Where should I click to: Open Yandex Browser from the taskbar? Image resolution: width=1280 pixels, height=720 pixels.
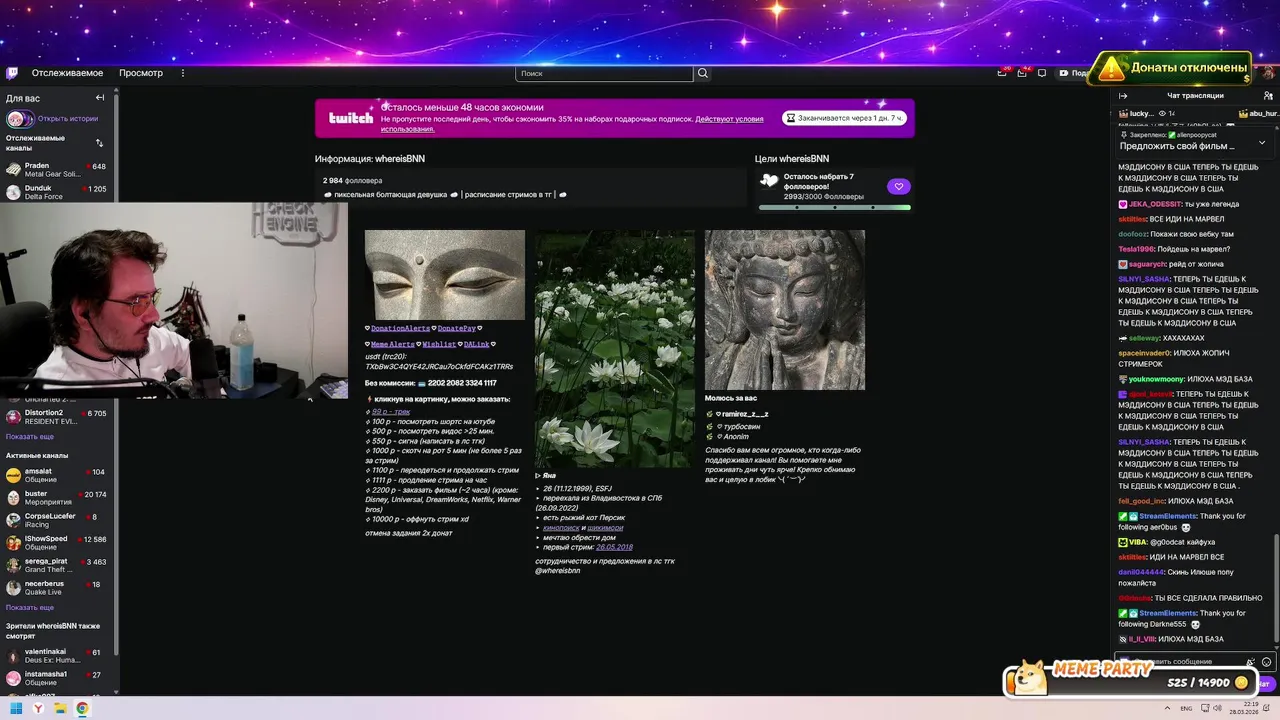(38, 708)
